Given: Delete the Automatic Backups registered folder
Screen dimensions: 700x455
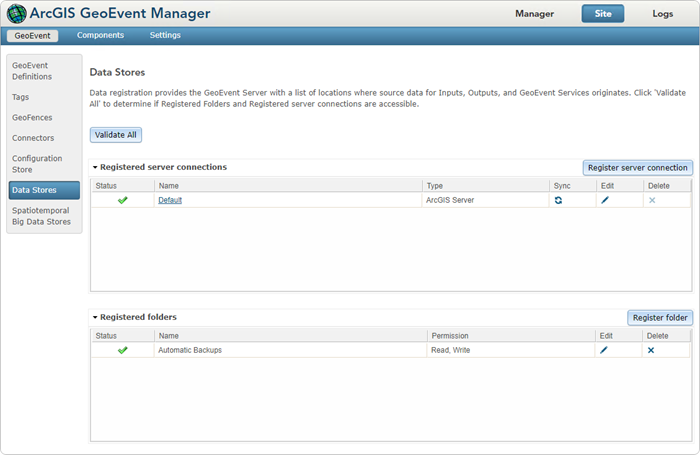Looking at the screenshot, I should pos(651,350).
